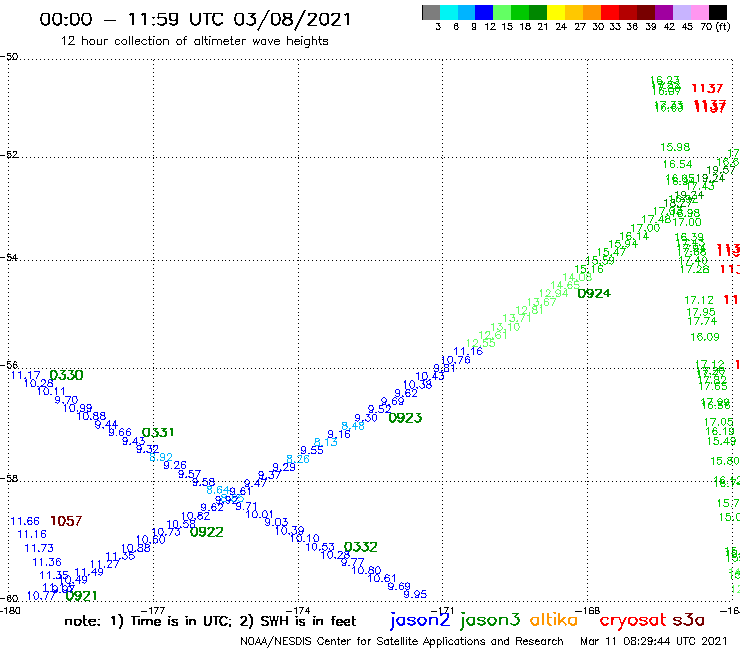Screen dimensions: 740x650
Task: Click the -180 longitude axis label
Action: click(10, 610)
